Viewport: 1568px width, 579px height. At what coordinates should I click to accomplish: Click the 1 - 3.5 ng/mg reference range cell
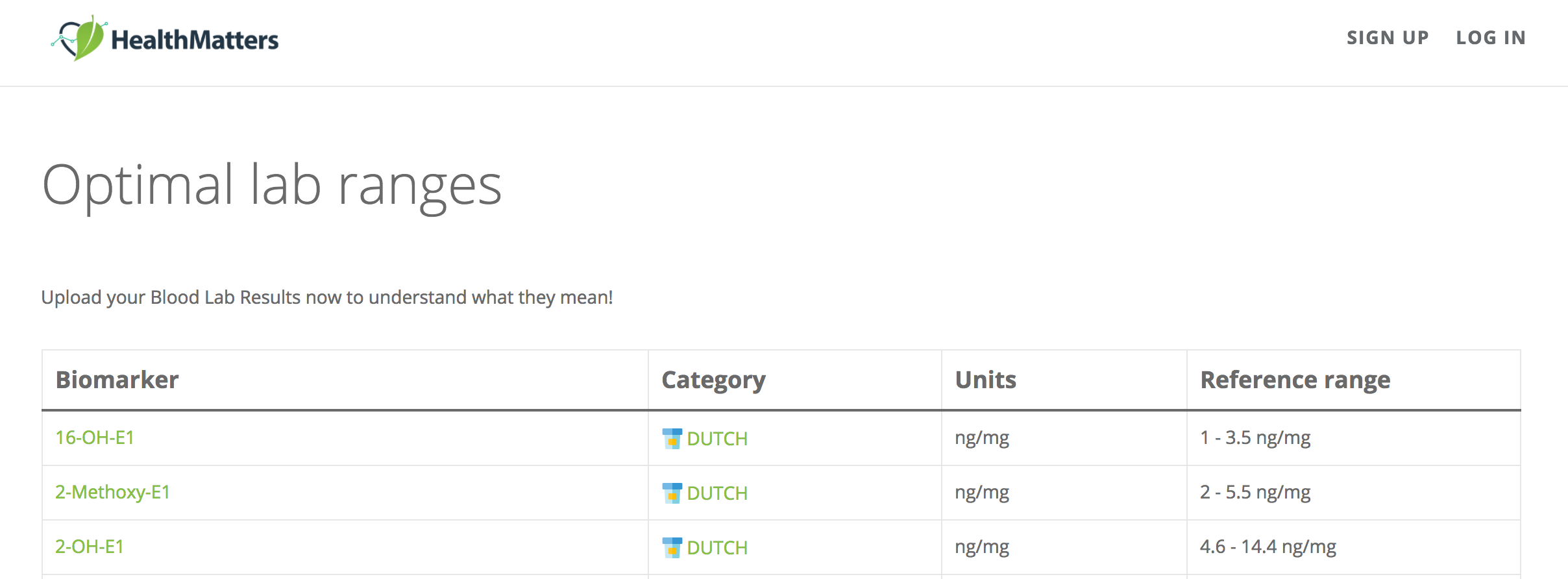1255,437
